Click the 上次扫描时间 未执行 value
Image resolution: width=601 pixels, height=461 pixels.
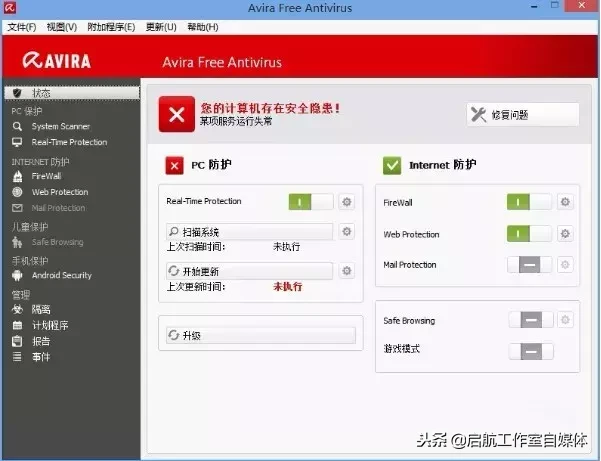point(286,247)
